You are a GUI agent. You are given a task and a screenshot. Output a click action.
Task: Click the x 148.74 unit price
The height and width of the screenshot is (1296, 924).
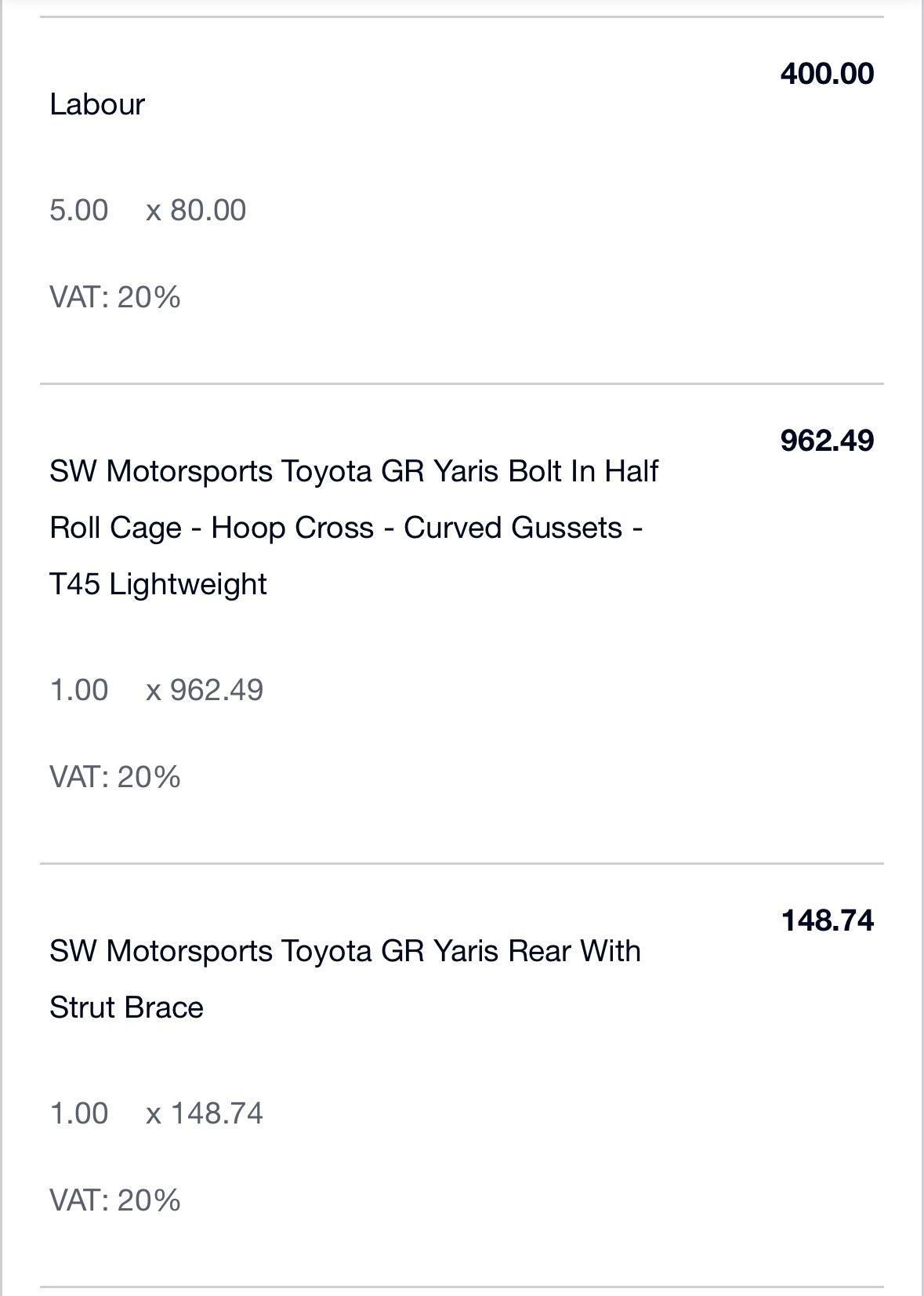[x=205, y=1113]
